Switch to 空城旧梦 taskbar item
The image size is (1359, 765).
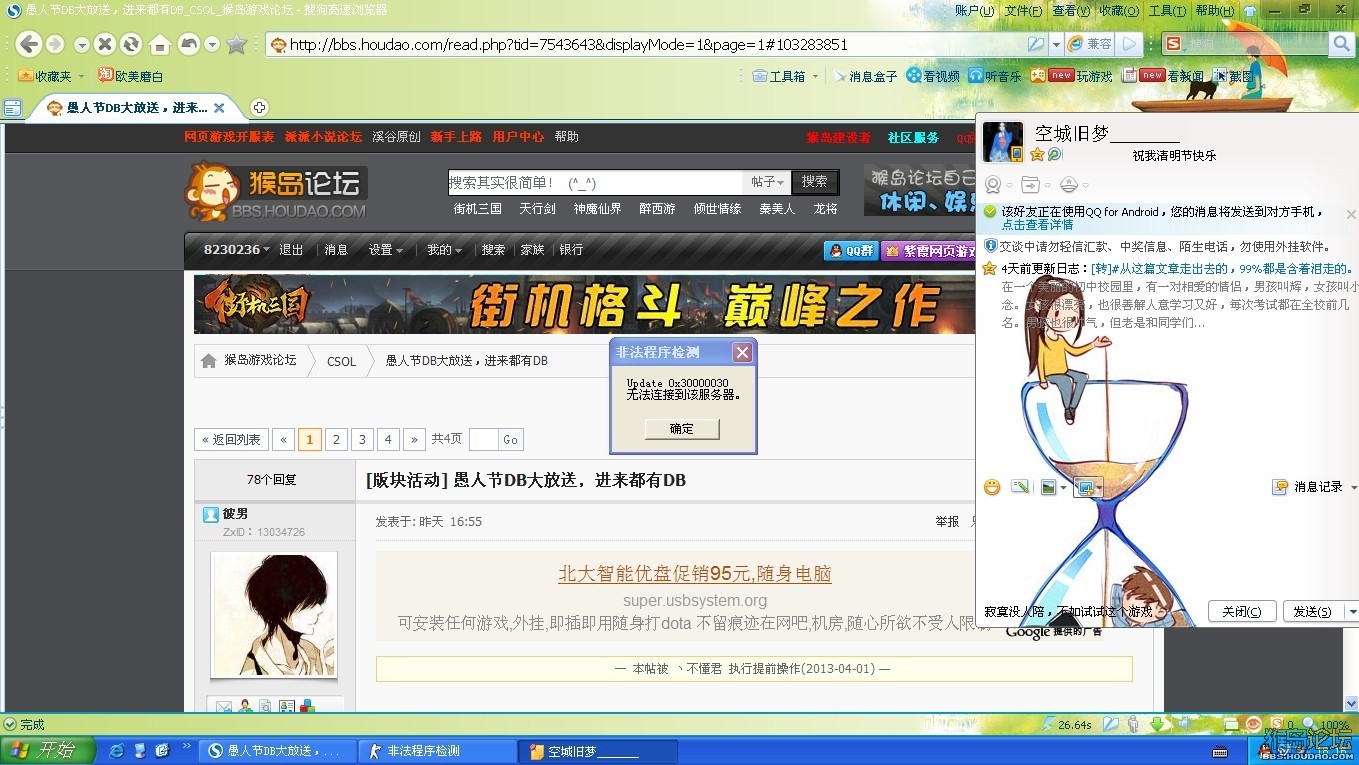tap(598, 751)
